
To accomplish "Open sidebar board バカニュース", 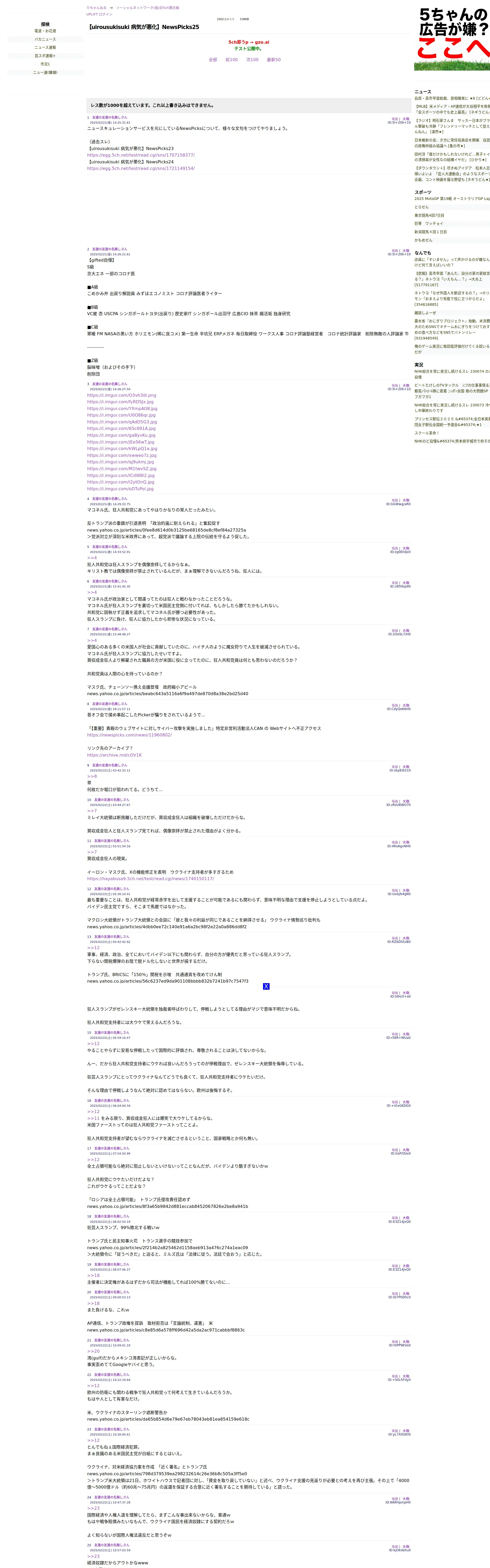I will click(x=45, y=39).
